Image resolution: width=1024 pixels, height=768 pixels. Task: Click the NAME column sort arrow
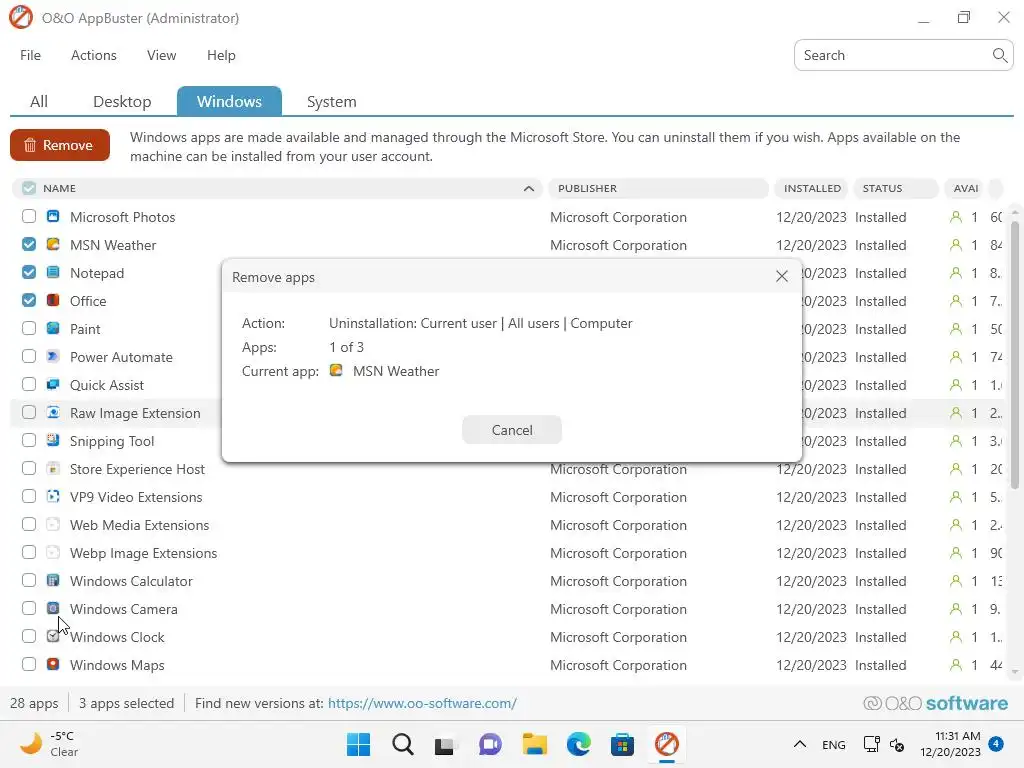point(528,189)
